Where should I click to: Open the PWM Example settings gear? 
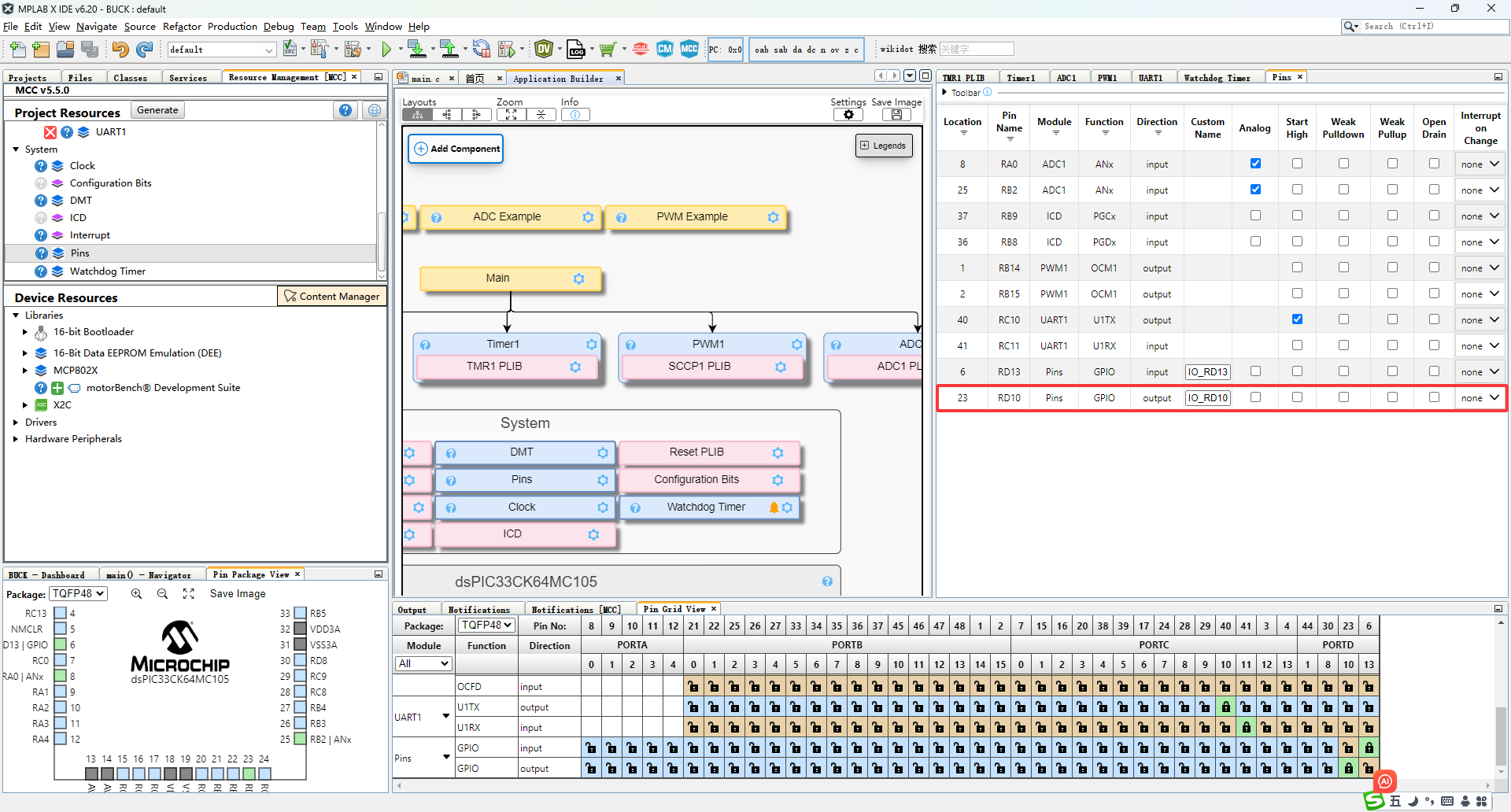point(773,217)
